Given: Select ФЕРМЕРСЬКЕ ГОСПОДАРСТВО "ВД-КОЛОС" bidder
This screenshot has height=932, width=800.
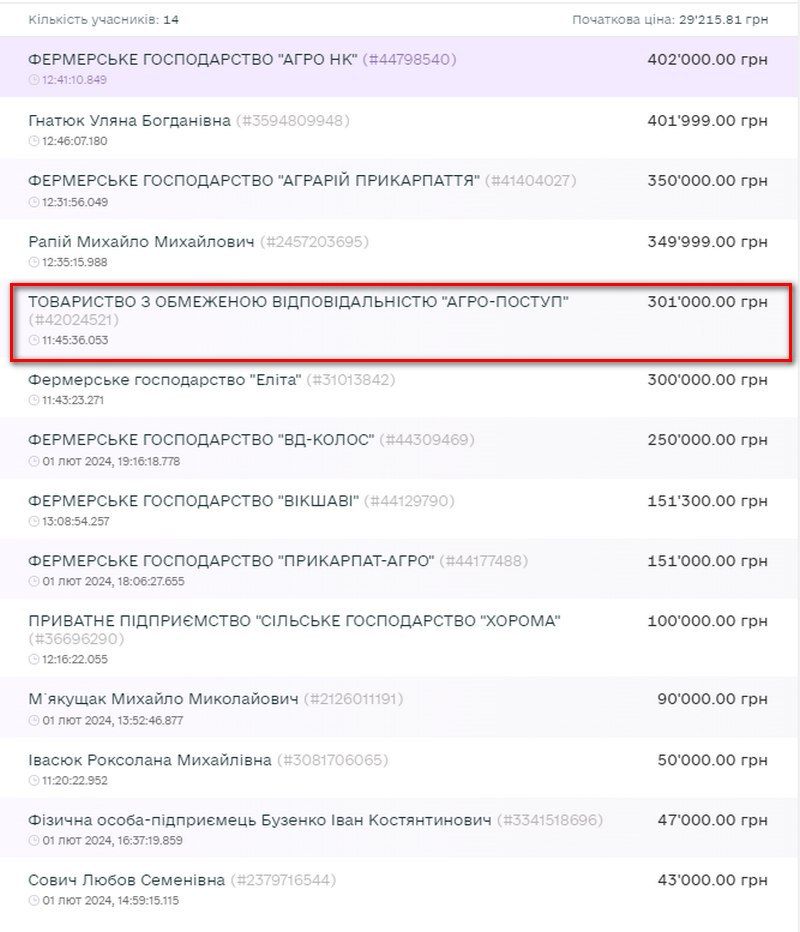Looking at the screenshot, I should (x=202, y=440).
